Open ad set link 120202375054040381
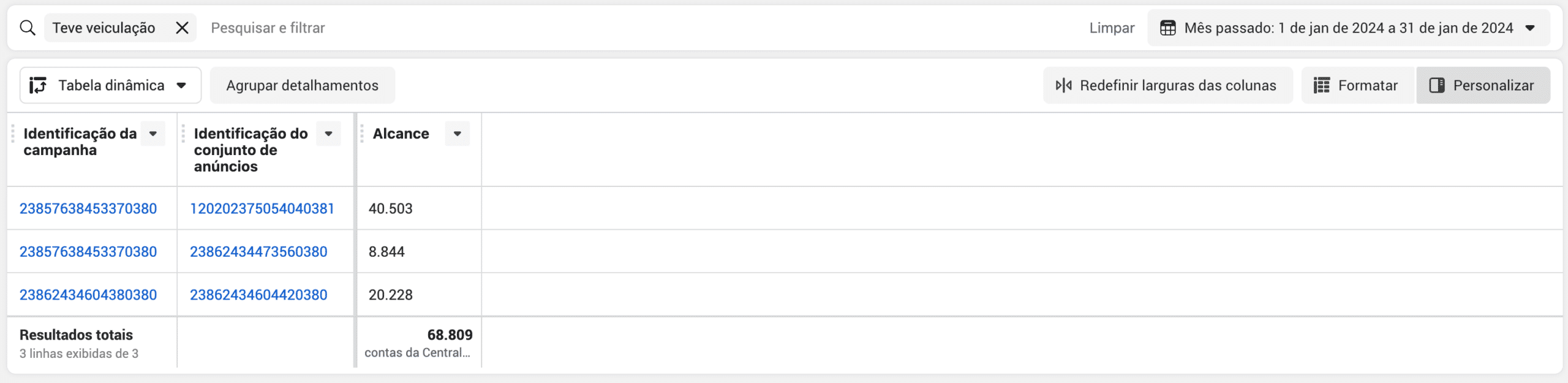 262,208
